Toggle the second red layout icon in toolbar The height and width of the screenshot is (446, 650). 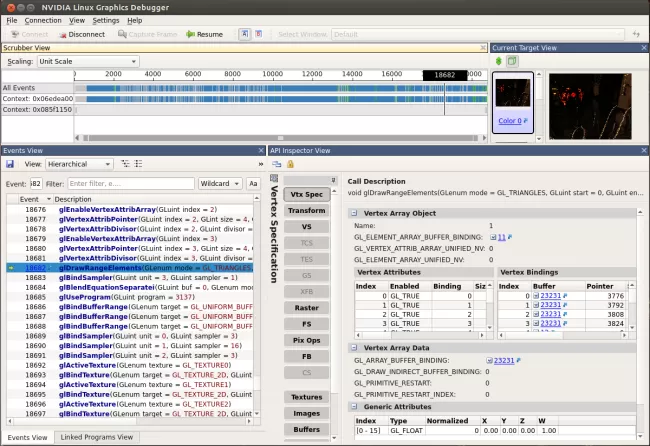(x=259, y=34)
